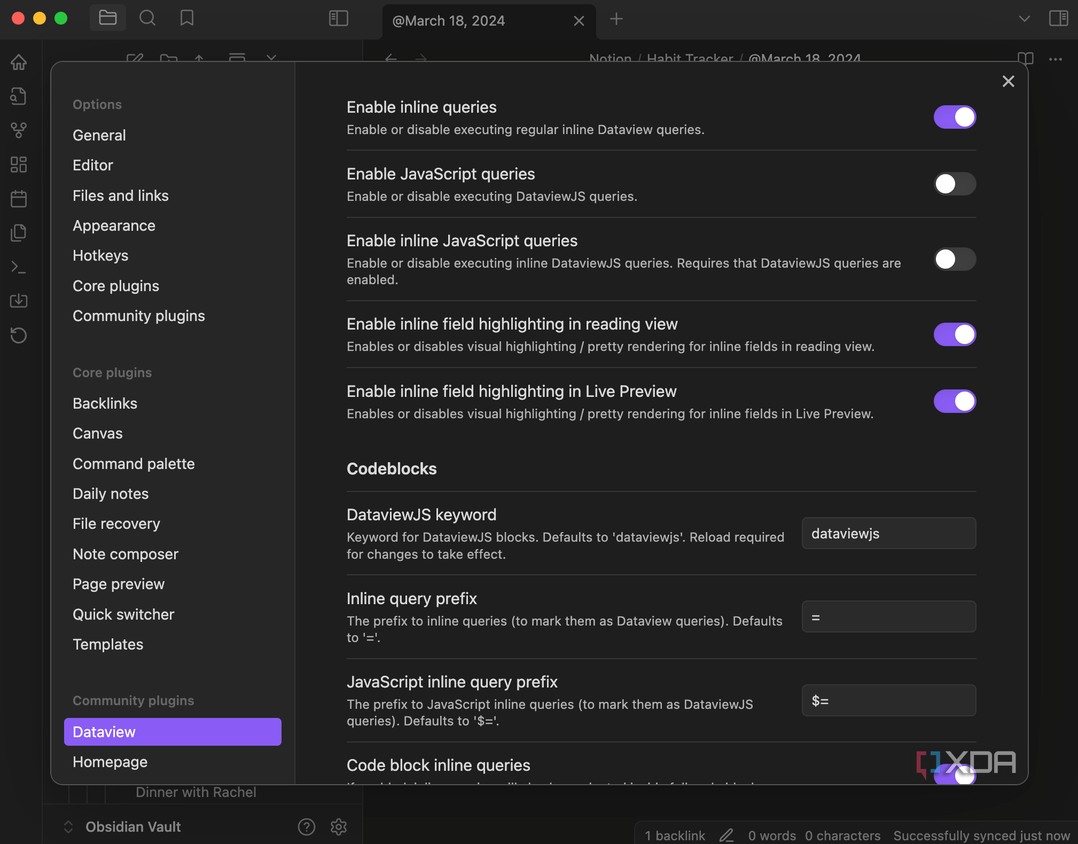Click the import ribbon icon

pyautogui.click(x=19, y=300)
